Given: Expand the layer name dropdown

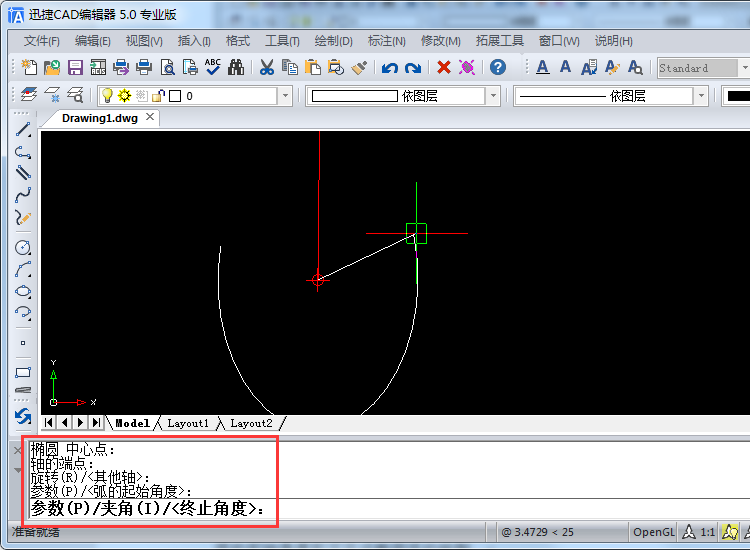Looking at the screenshot, I should [285, 96].
